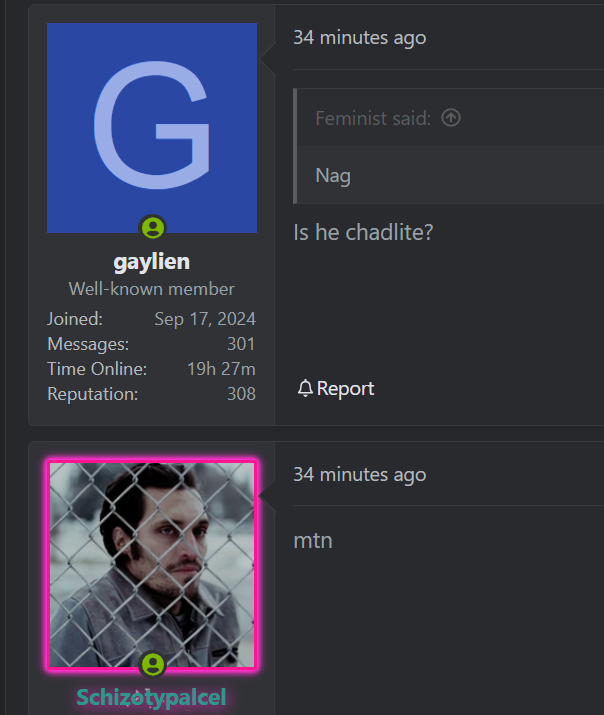The height and width of the screenshot is (715, 604).
Task: Click the reply text 'mtn'
Action: tap(313, 541)
